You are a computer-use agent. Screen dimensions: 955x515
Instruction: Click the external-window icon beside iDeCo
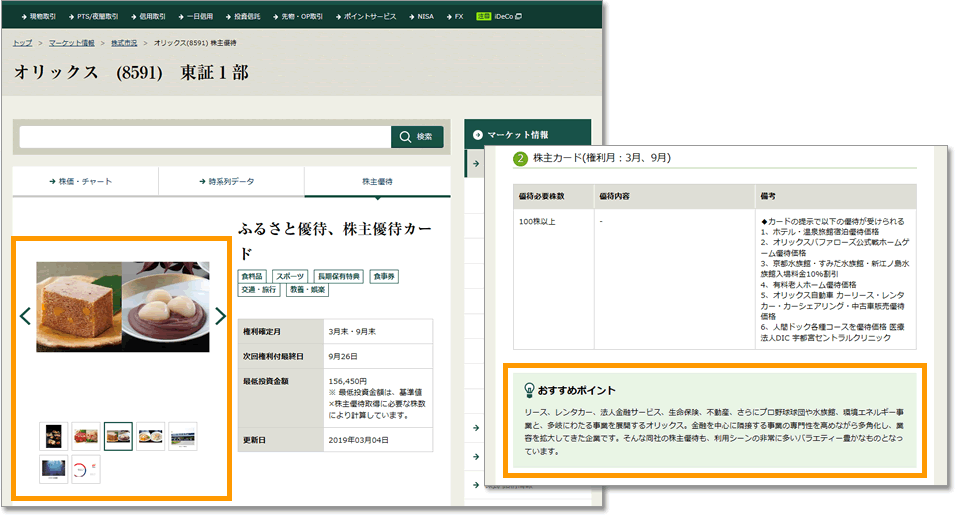(518, 16)
